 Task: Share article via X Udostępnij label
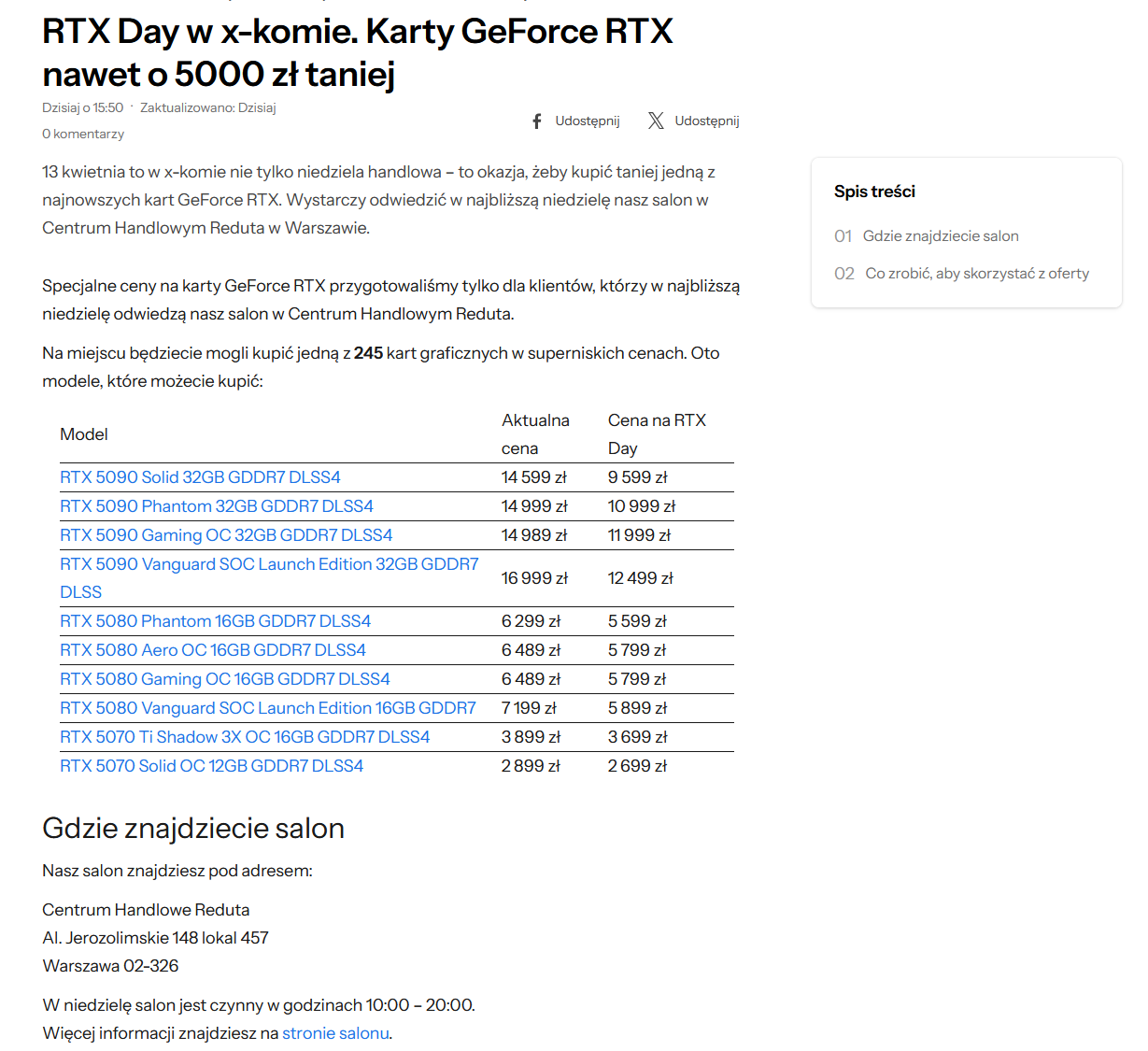point(707,121)
